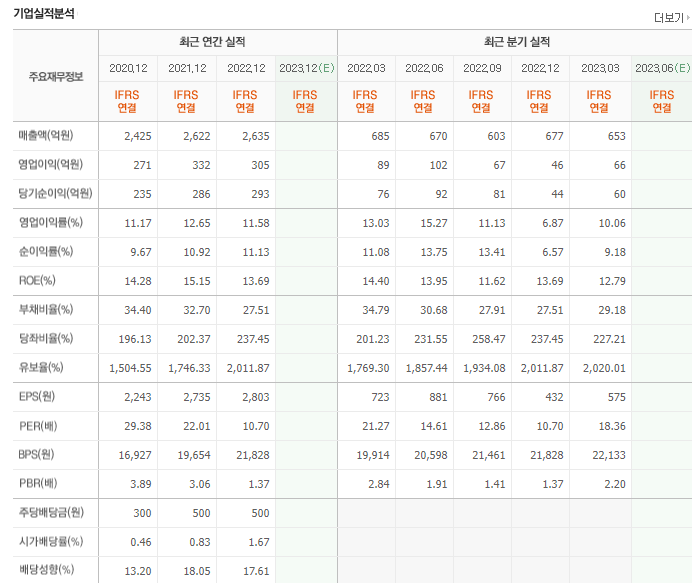Select the 12.79 ROE value

coord(612,281)
